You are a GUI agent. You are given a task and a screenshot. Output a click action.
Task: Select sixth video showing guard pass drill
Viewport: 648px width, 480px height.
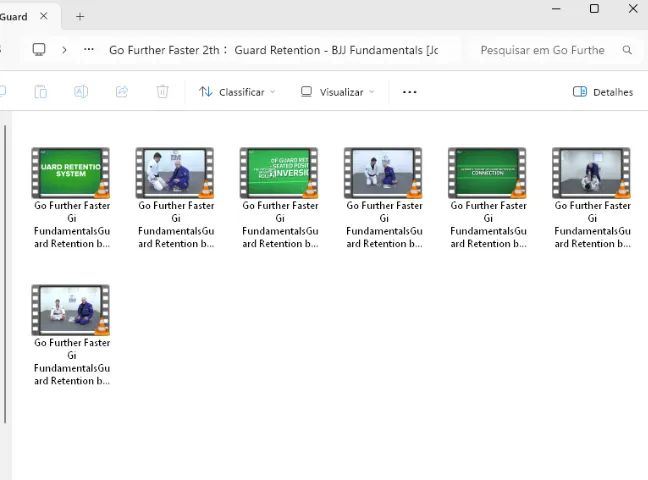(x=591, y=173)
